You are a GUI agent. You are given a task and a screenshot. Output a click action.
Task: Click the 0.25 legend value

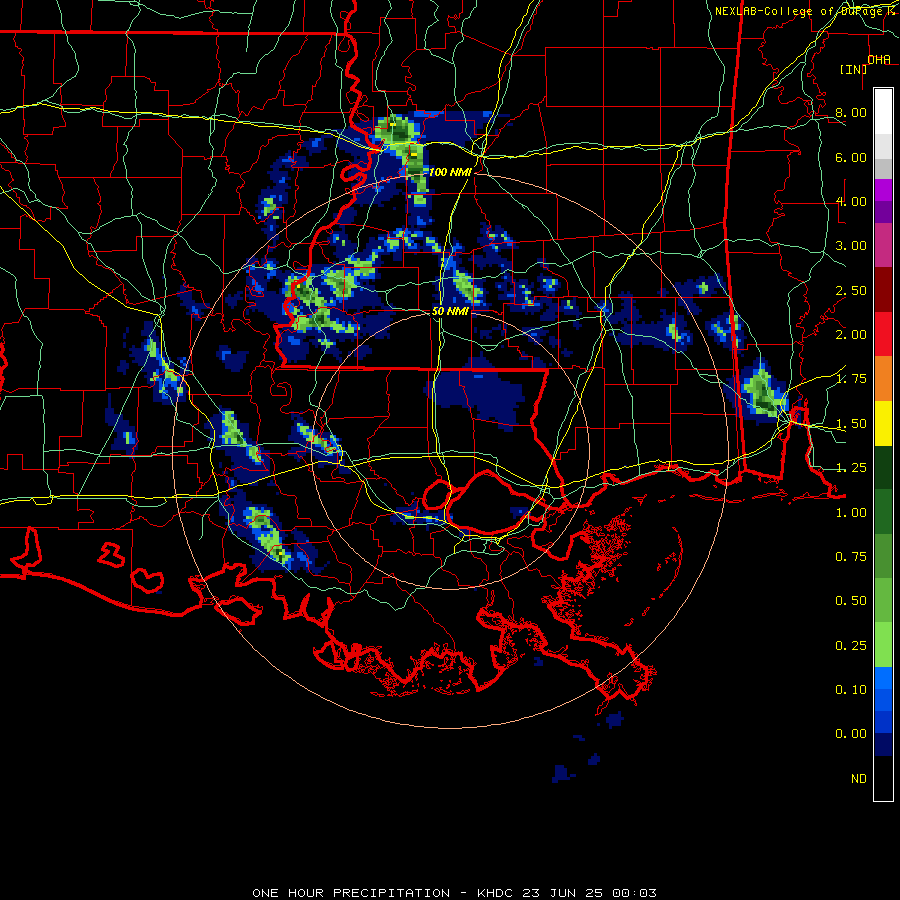[x=851, y=646]
